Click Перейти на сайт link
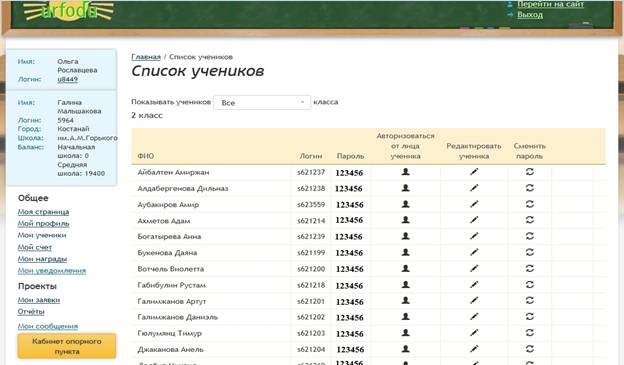This screenshot has width=624, height=365. tap(550, 4)
